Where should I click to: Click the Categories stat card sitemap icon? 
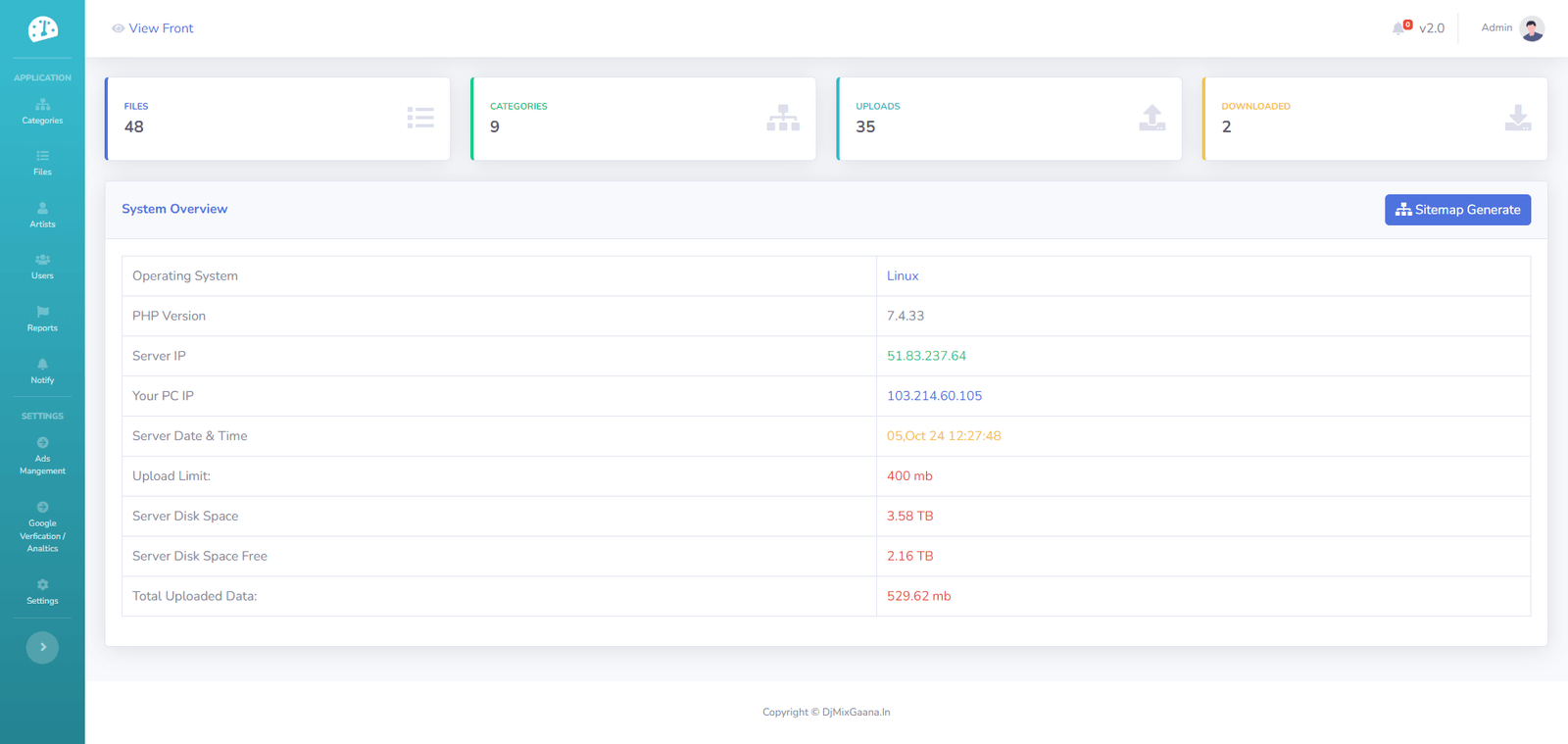click(783, 119)
